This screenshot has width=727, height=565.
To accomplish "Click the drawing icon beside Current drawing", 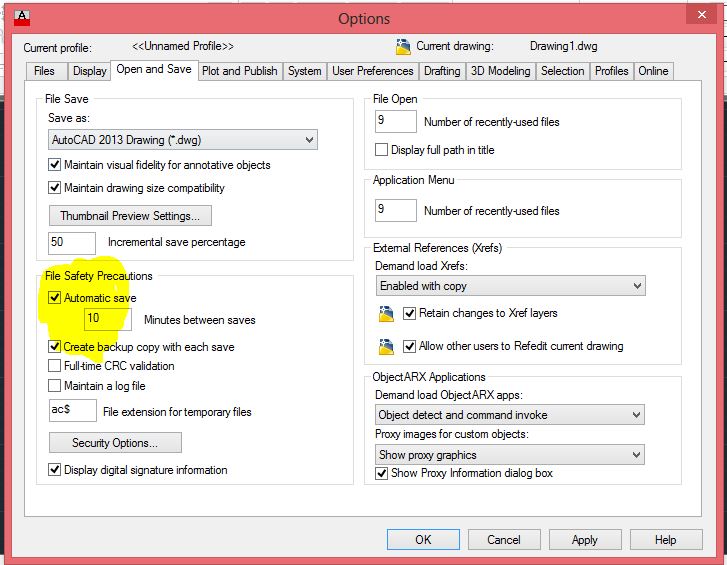I will [x=403, y=47].
